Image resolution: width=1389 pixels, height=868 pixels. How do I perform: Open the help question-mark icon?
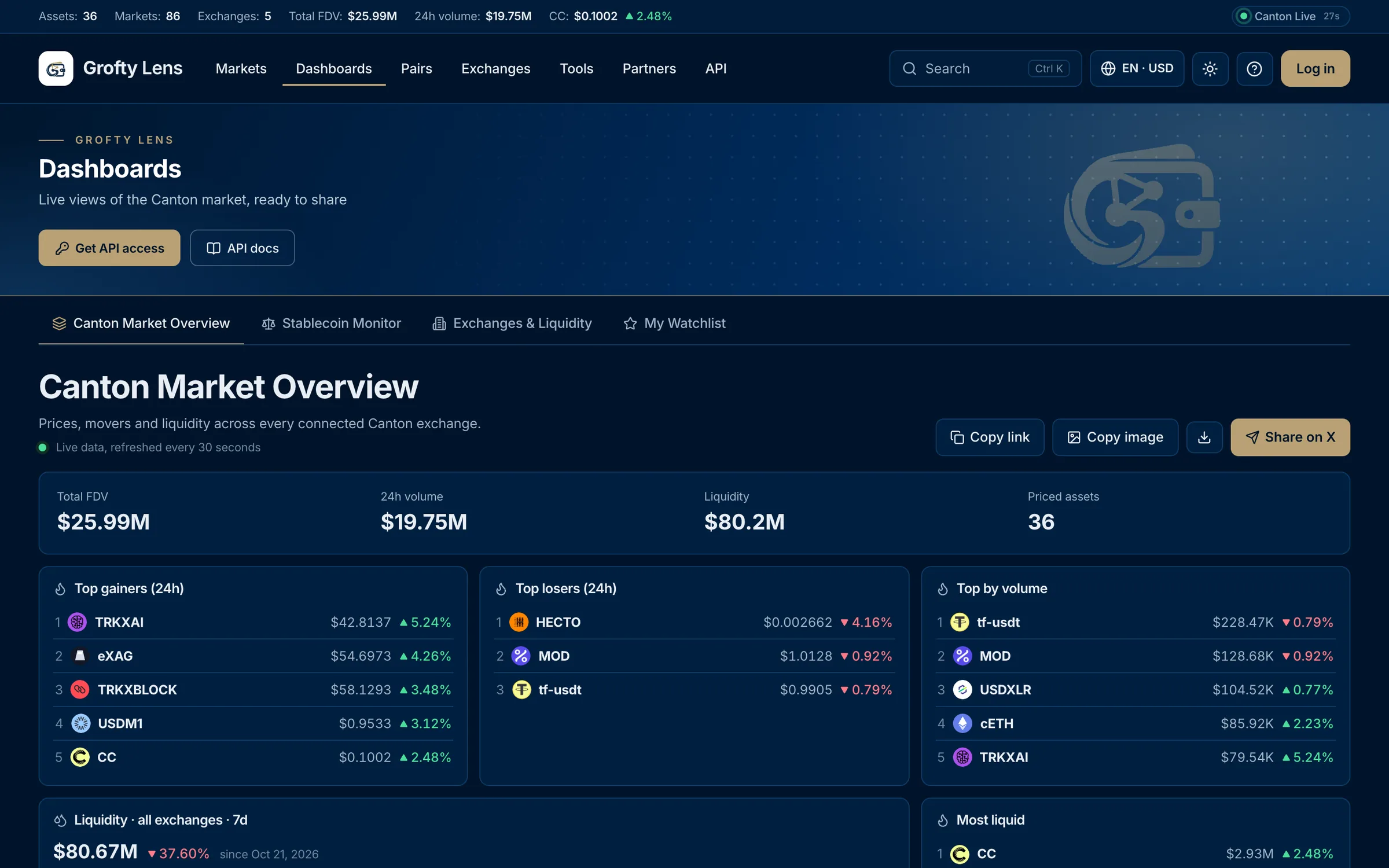coord(1254,69)
